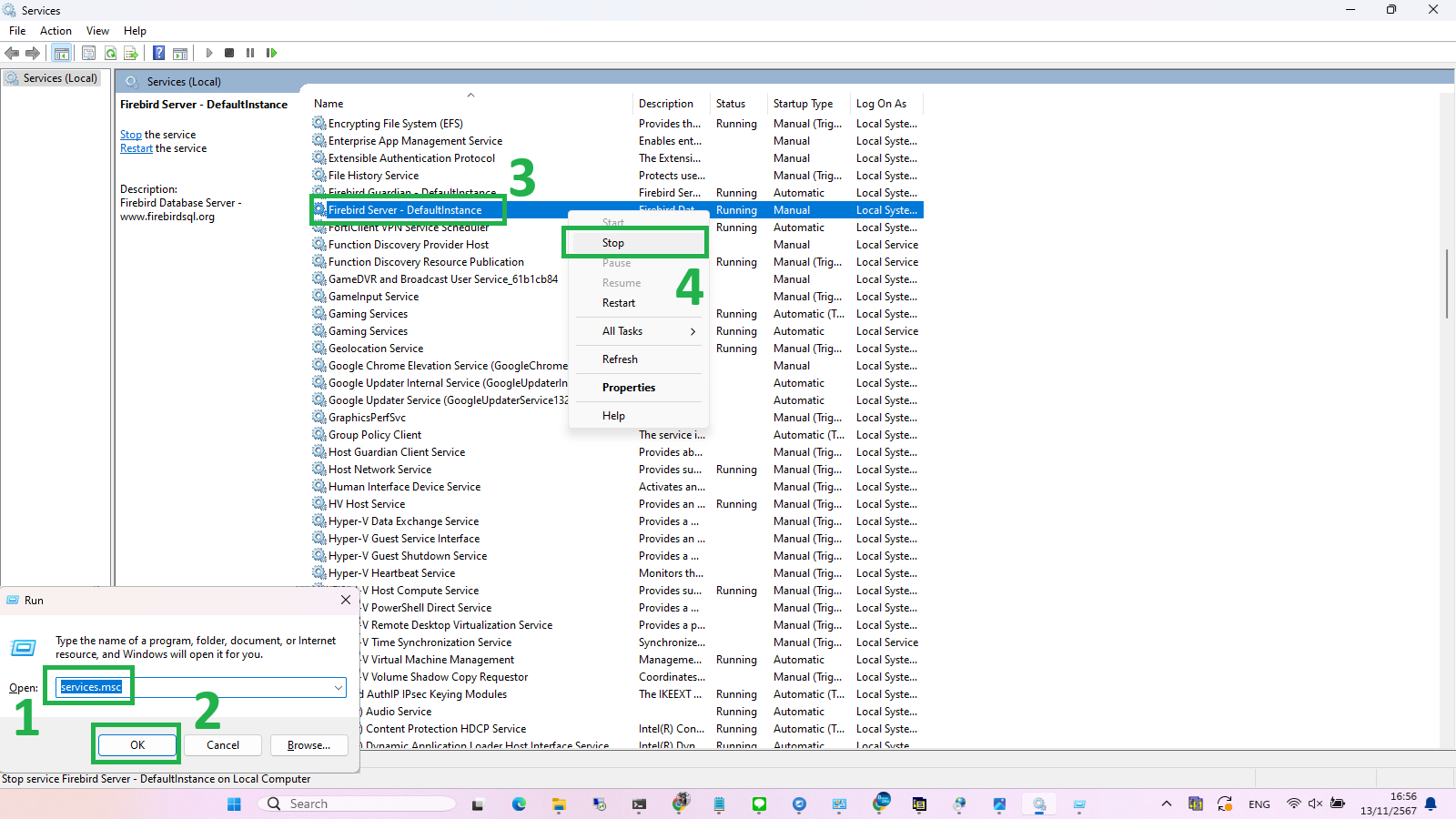
Task: Show hidden icons tray chevron
Action: tap(1167, 804)
